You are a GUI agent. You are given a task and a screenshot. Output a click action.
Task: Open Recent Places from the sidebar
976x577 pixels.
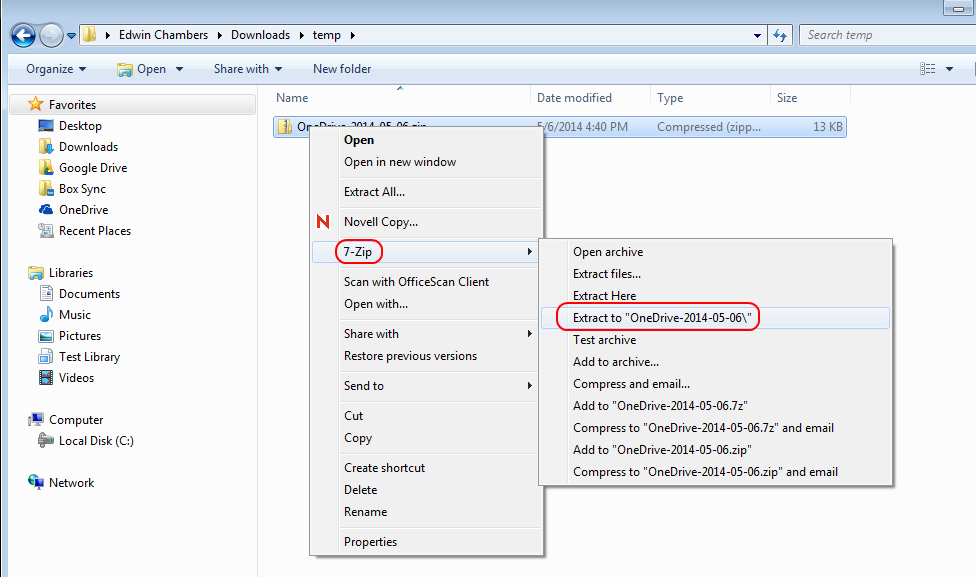pyautogui.click(x=95, y=230)
